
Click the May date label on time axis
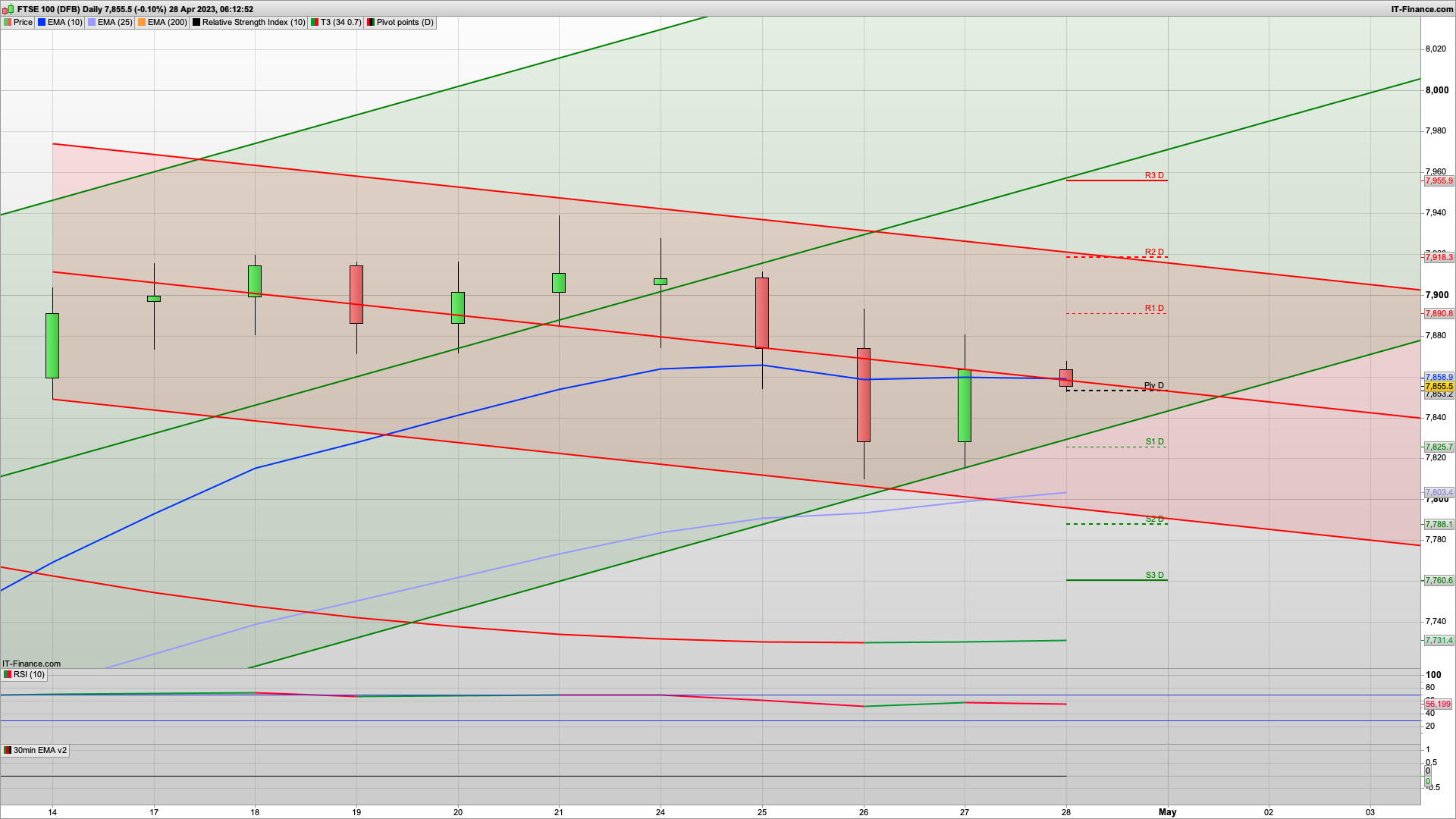[x=1167, y=811]
